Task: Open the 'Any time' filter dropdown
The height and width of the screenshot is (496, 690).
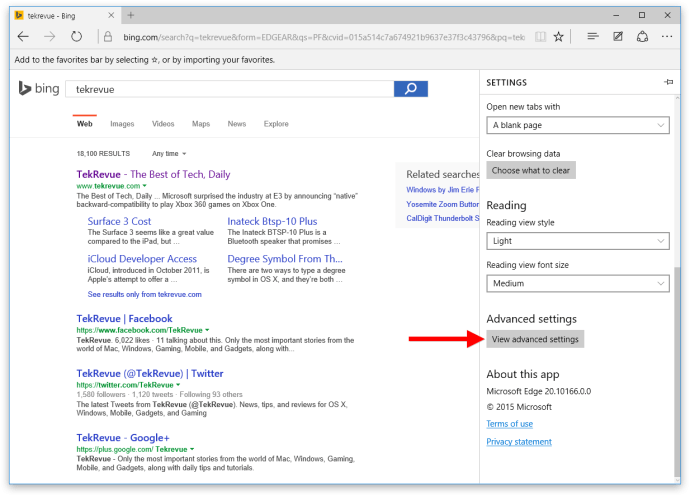Action: (x=167, y=154)
